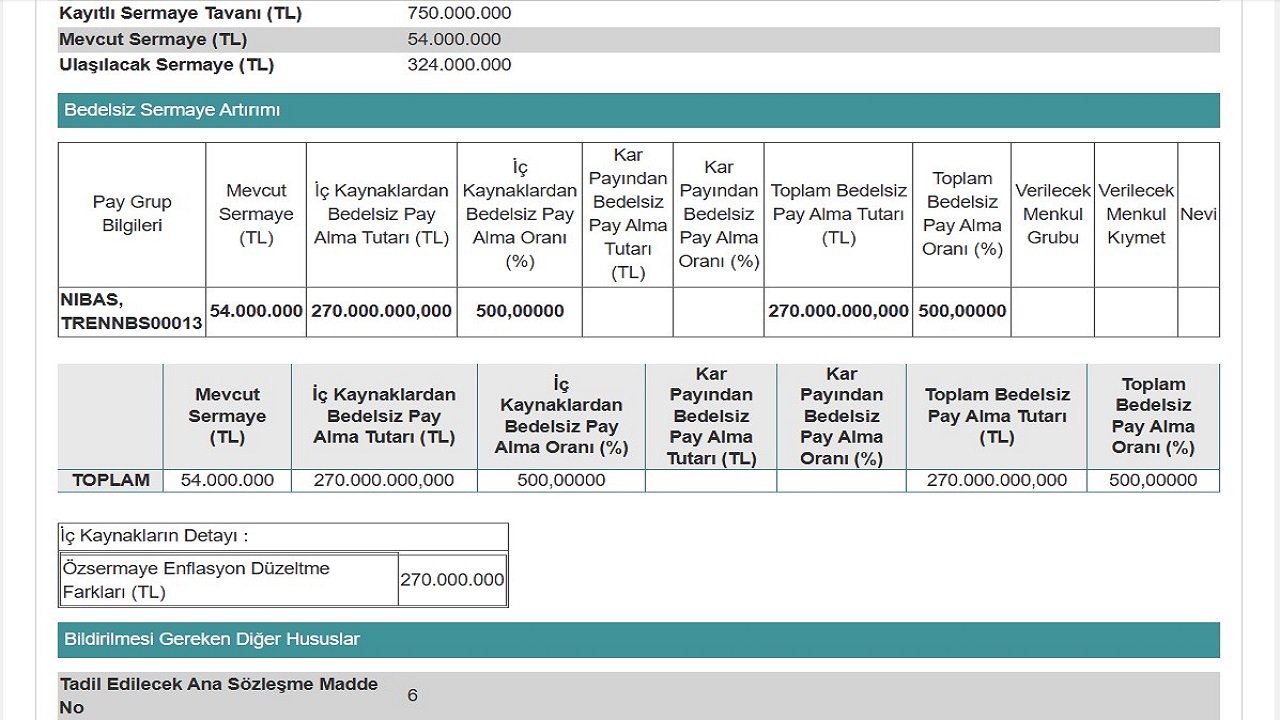Select Özsermaye Enflasyon Düzeltme Farkları (TL) cell
The height and width of the screenshot is (720, 1280).
(196, 580)
